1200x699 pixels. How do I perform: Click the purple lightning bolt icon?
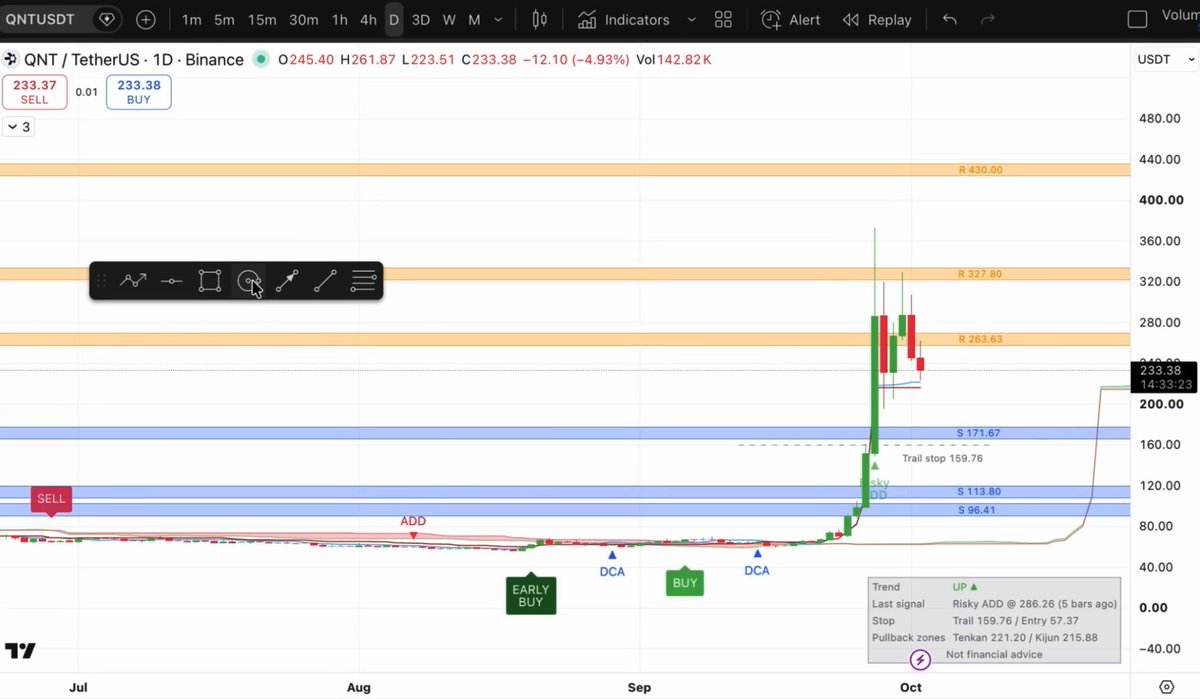[x=920, y=660]
